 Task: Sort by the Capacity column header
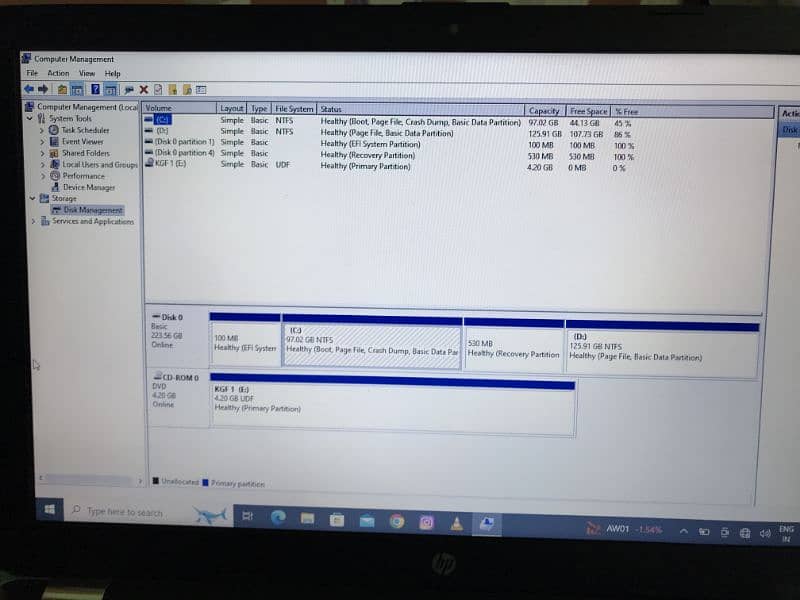coord(544,111)
